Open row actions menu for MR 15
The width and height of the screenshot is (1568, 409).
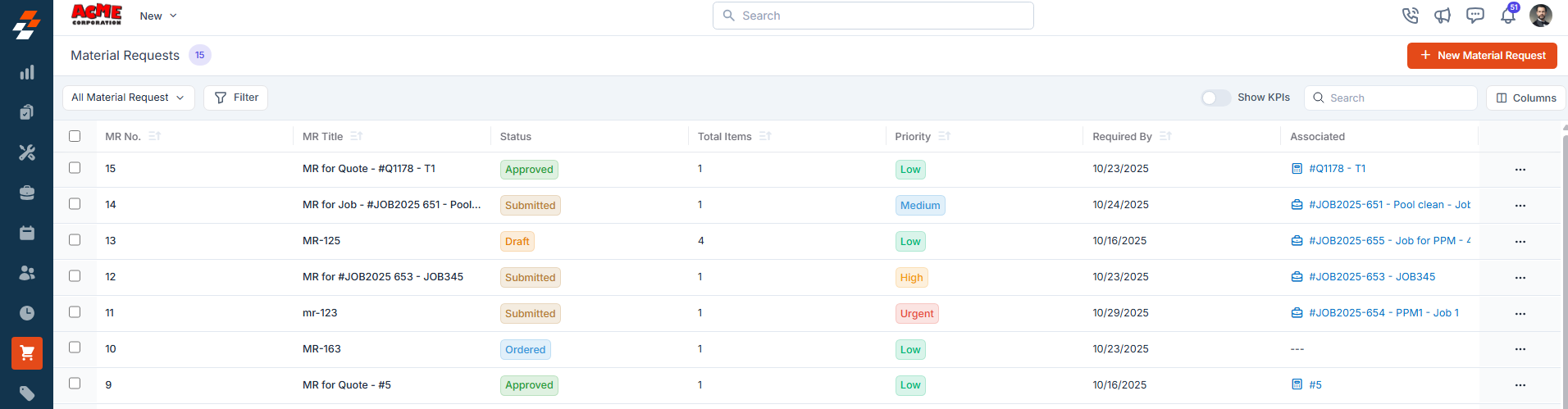click(1520, 170)
